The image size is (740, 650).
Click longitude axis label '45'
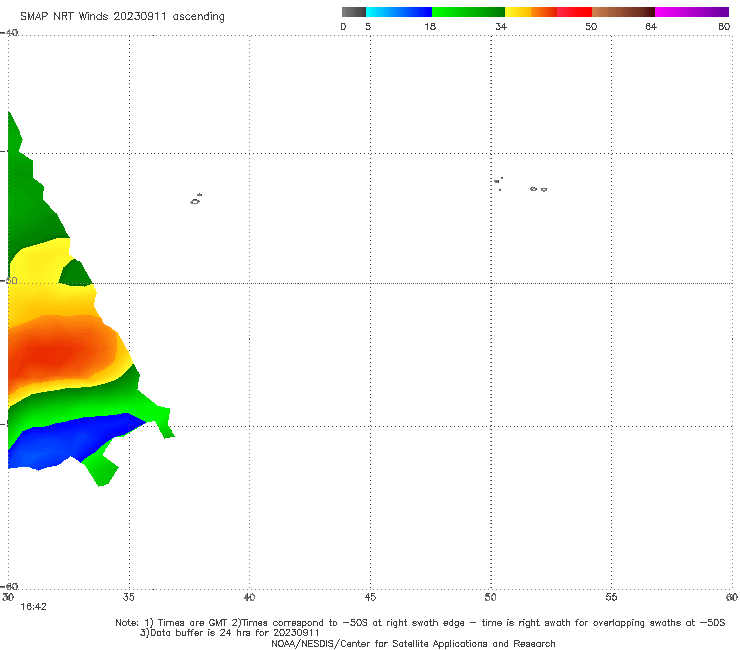point(370,598)
